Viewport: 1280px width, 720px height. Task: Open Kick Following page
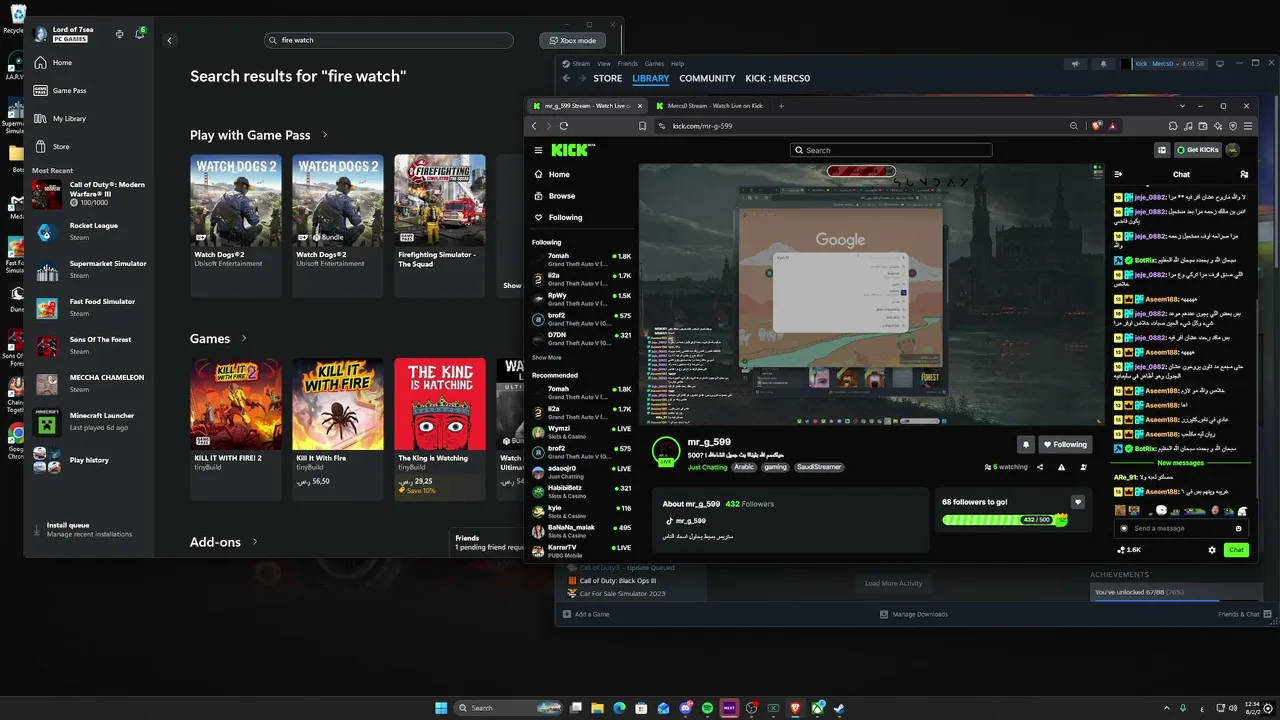tap(583, 217)
